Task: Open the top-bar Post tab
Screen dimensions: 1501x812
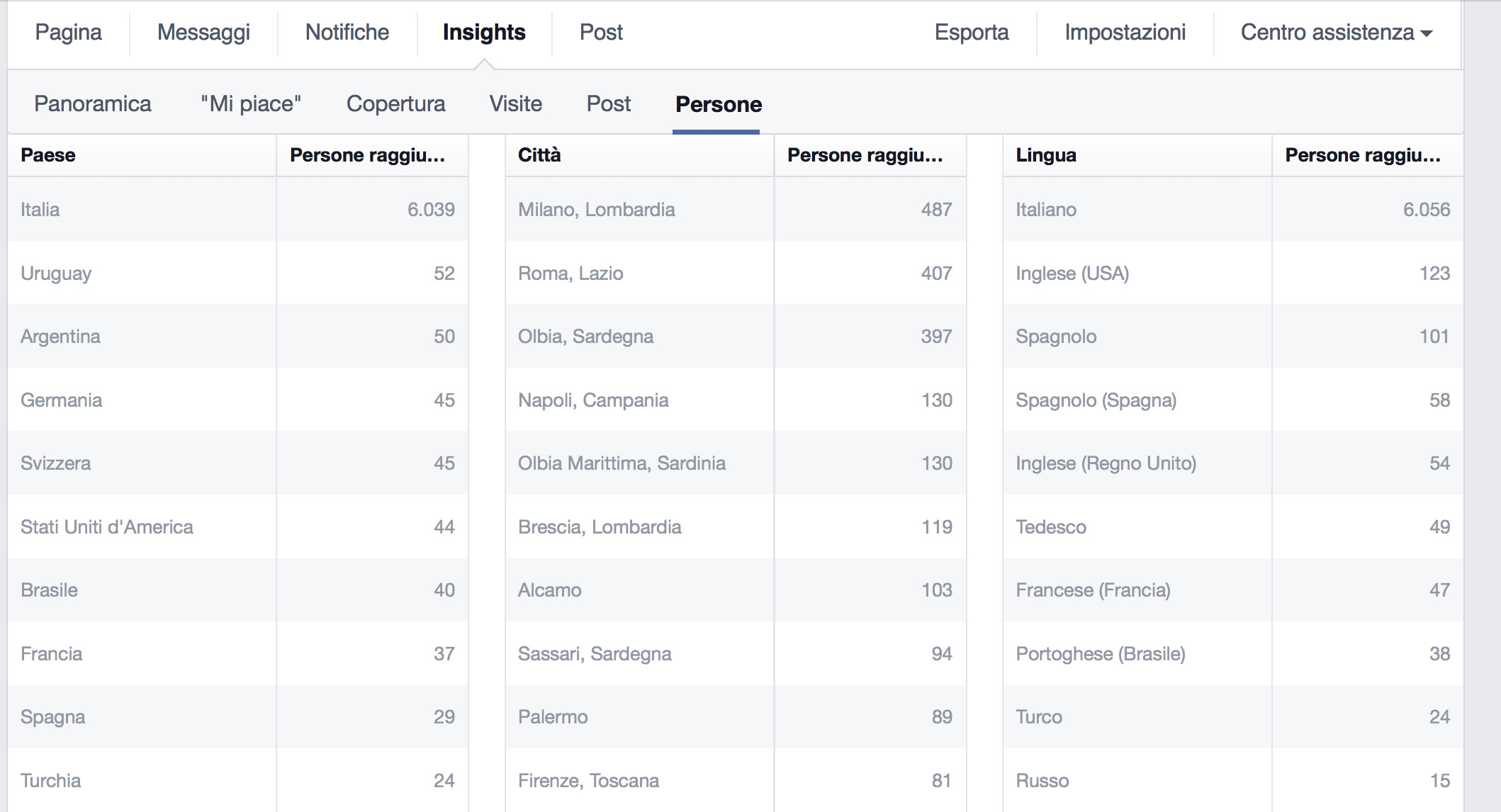Action: tap(601, 33)
